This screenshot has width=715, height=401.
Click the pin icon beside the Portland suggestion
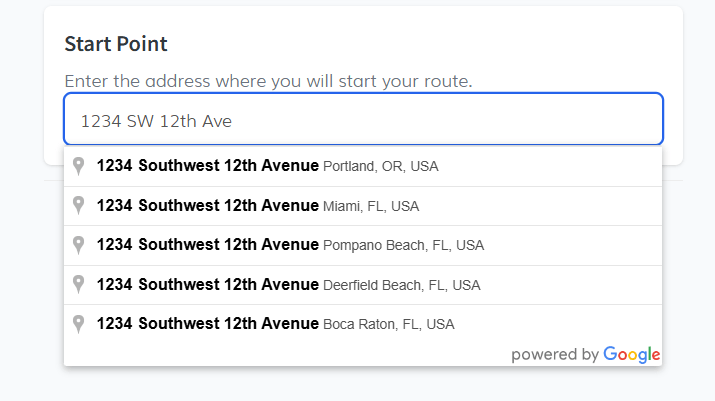pos(79,166)
